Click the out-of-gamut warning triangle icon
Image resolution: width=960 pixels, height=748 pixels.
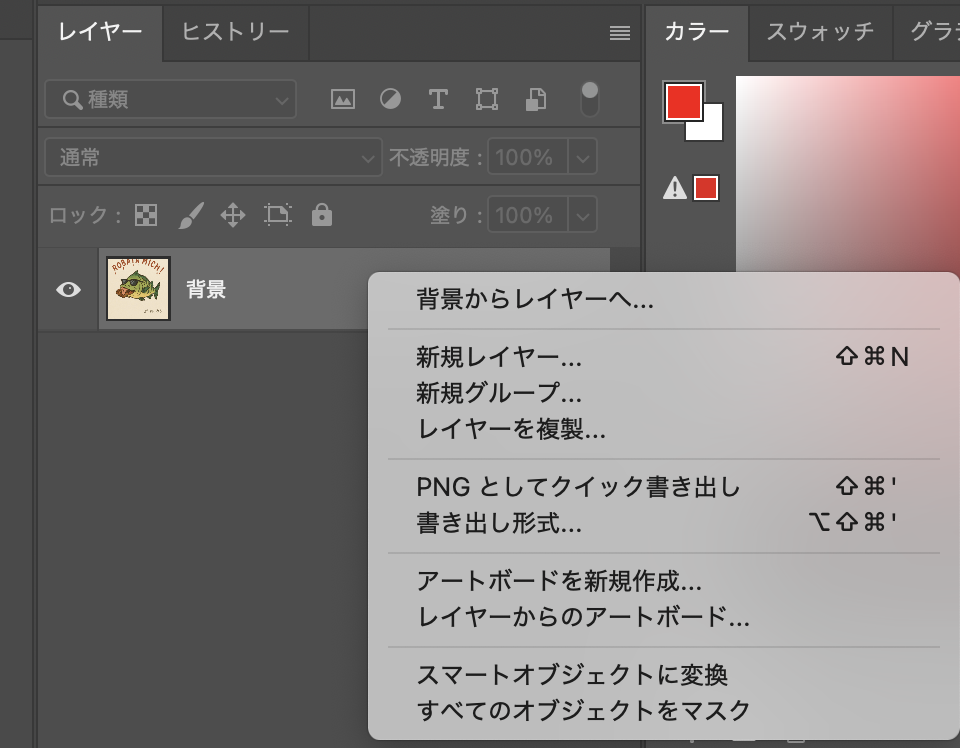675,188
